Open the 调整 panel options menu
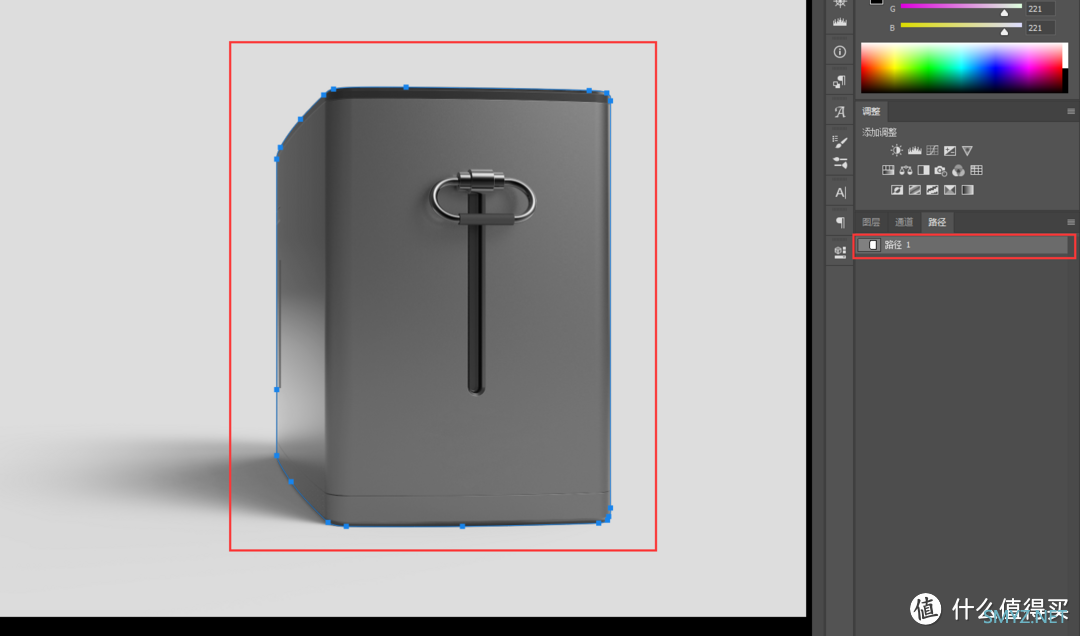 click(1071, 111)
